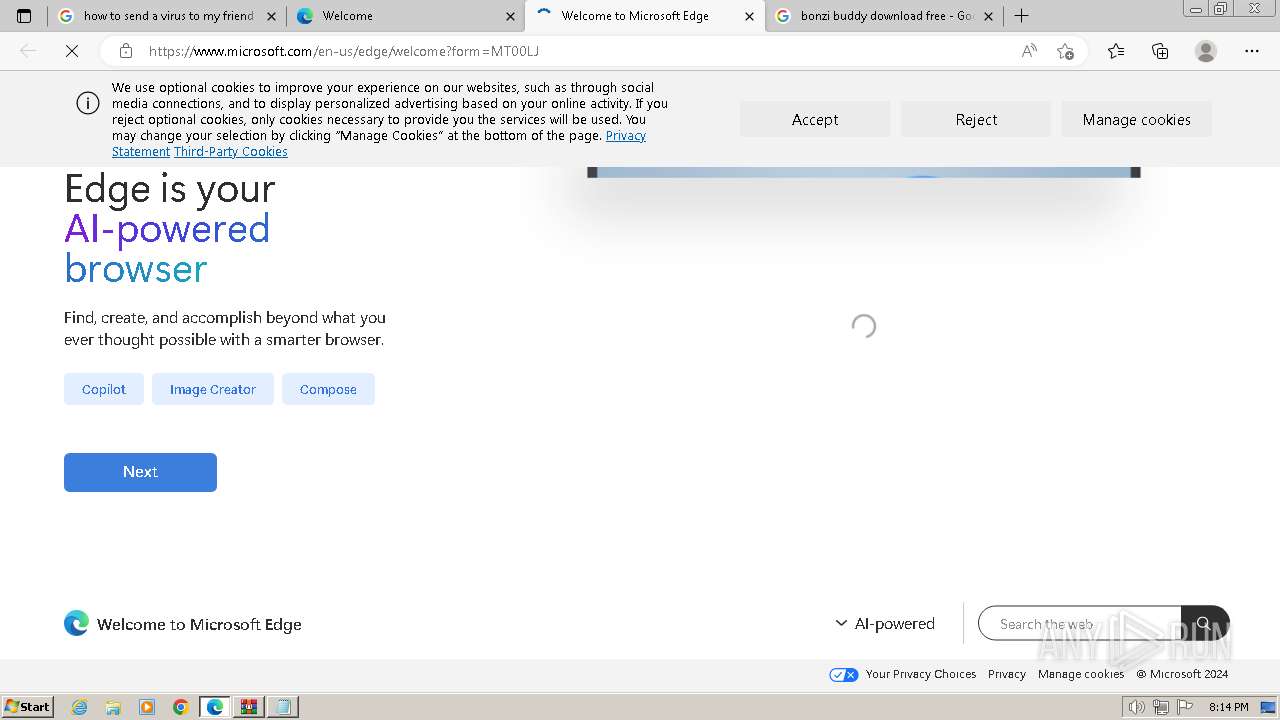Open media player from taskbar
The width and height of the screenshot is (1280, 720).
tap(147, 707)
